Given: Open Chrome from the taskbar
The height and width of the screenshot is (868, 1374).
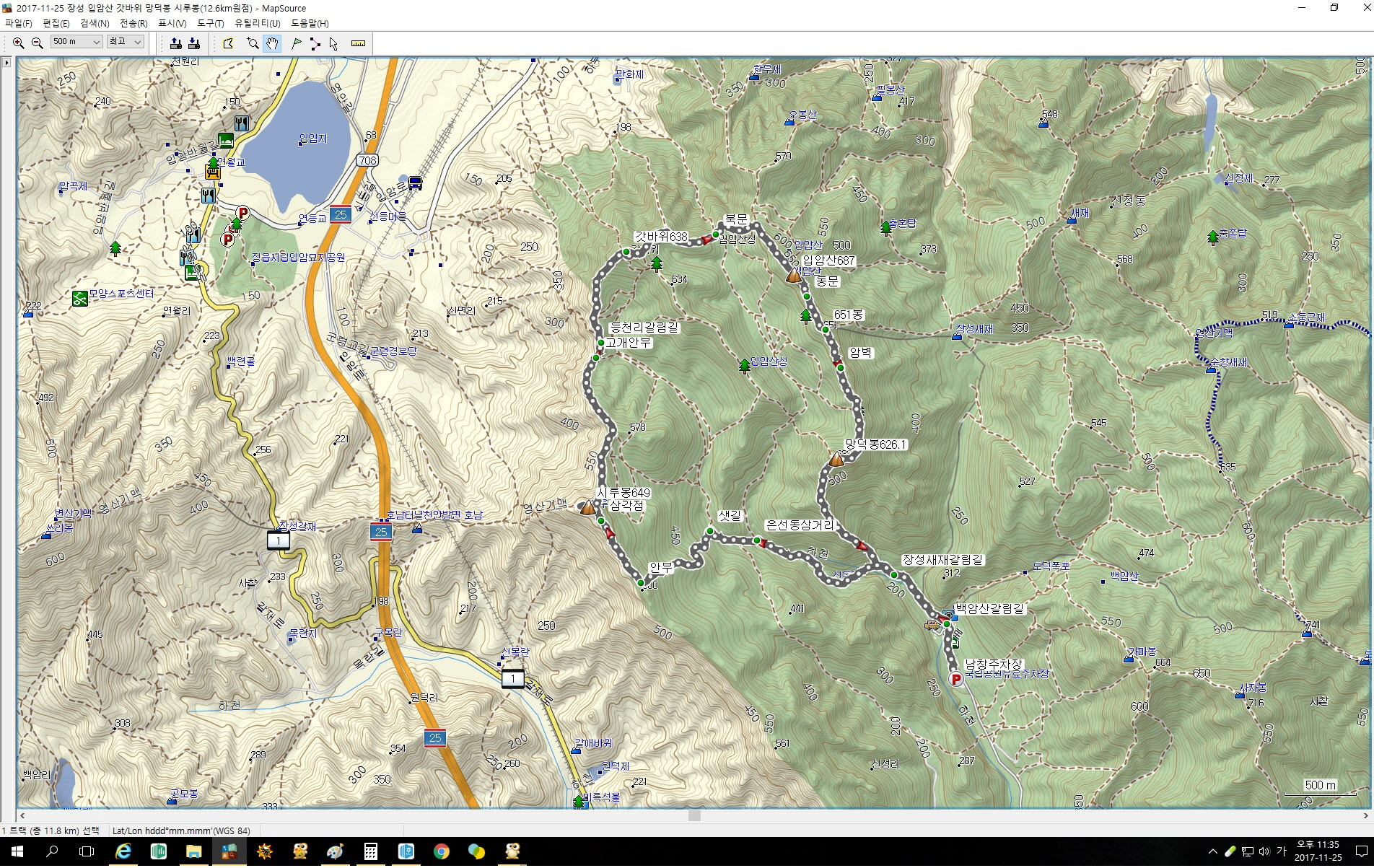Looking at the screenshot, I should (x=441, y=851).
